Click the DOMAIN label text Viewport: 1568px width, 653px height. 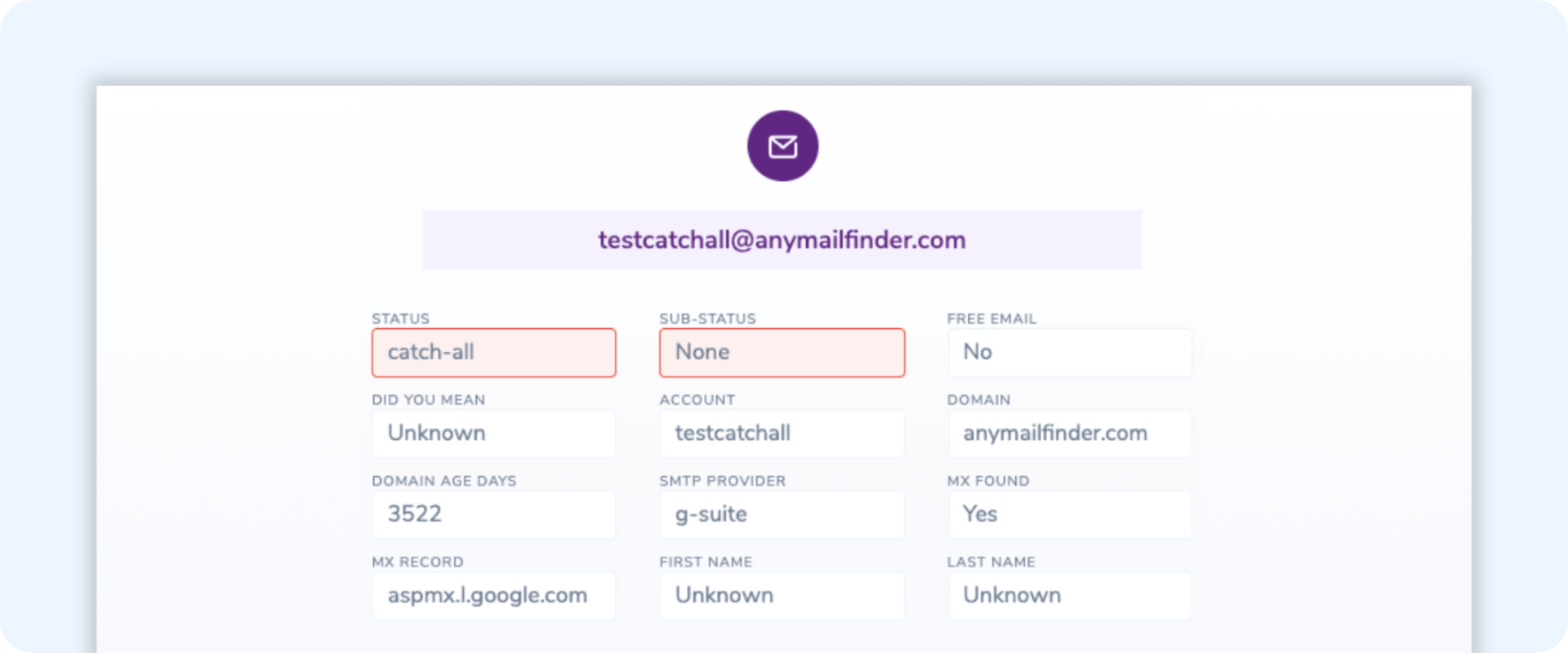978,400
